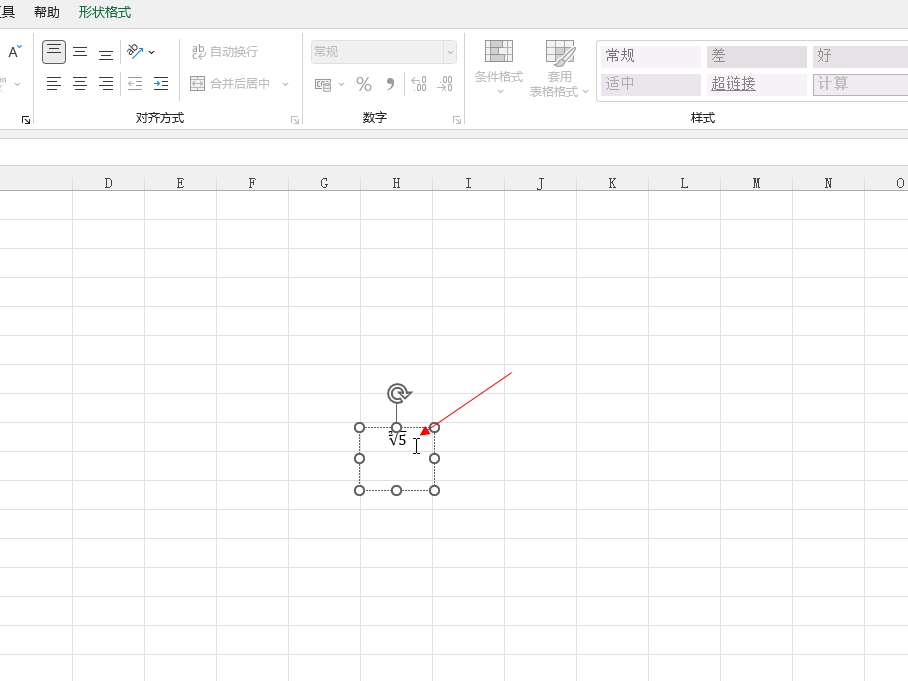
Task: Apply the 好 cell style
Action: click(x=858, y=56)
